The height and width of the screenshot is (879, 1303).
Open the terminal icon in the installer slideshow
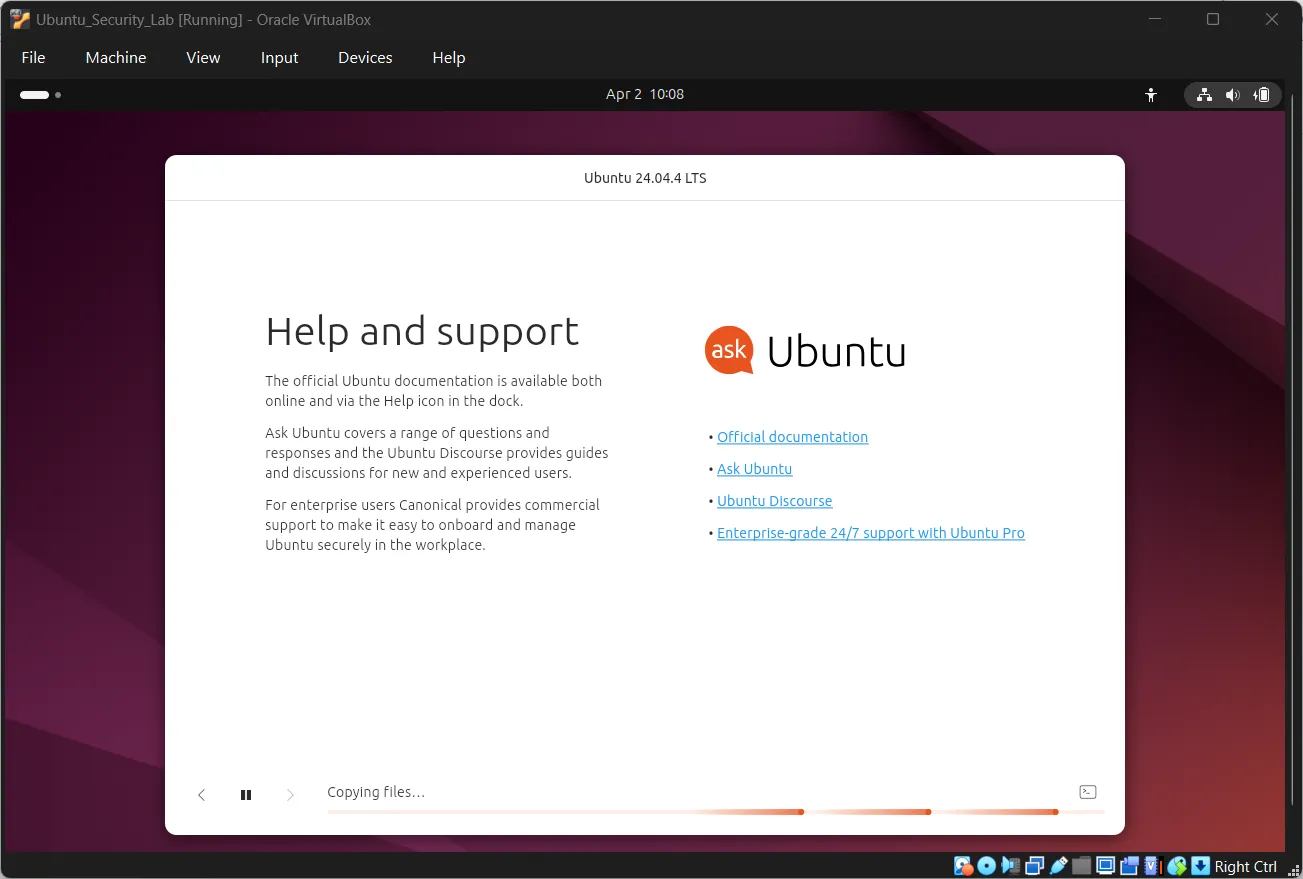tap(1087, 791)
